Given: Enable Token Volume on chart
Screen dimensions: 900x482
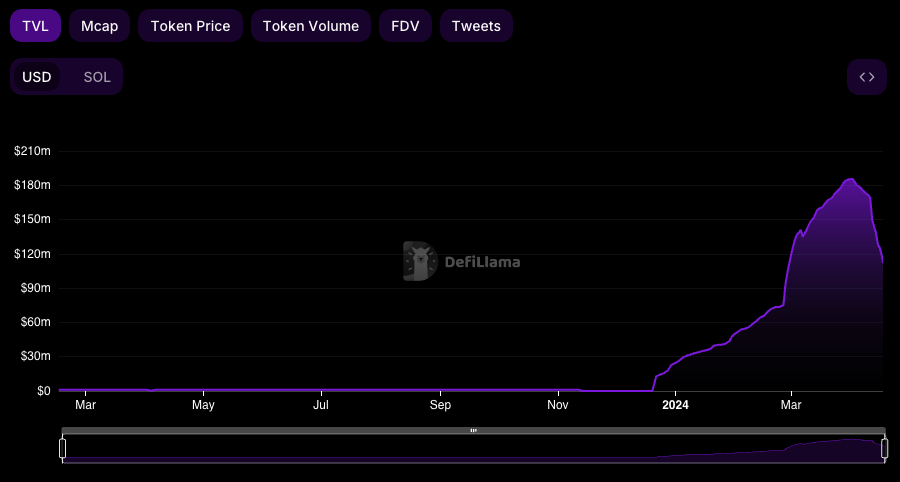Looking at the screenshot, I should (311, 26).
